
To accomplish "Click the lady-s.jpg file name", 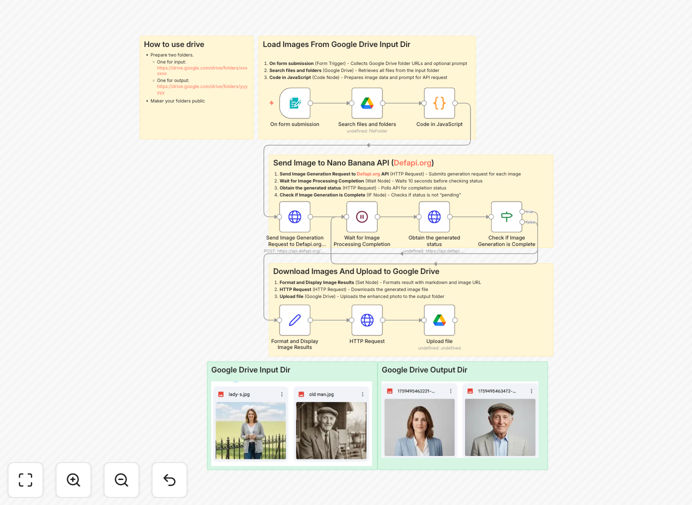I will coord(239,394).
